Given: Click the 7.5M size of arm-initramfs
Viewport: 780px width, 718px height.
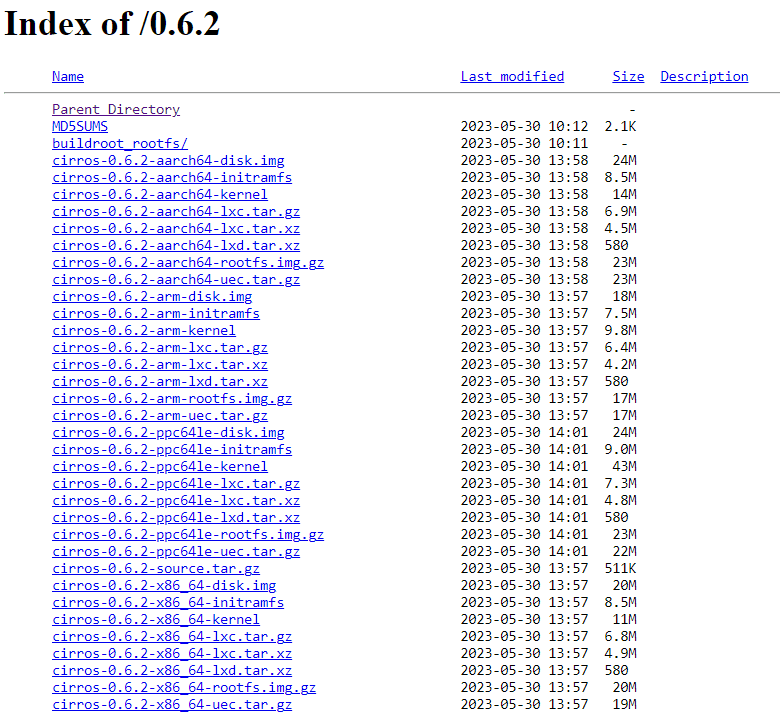Looking at the screenshot, I should pos(620,313).
